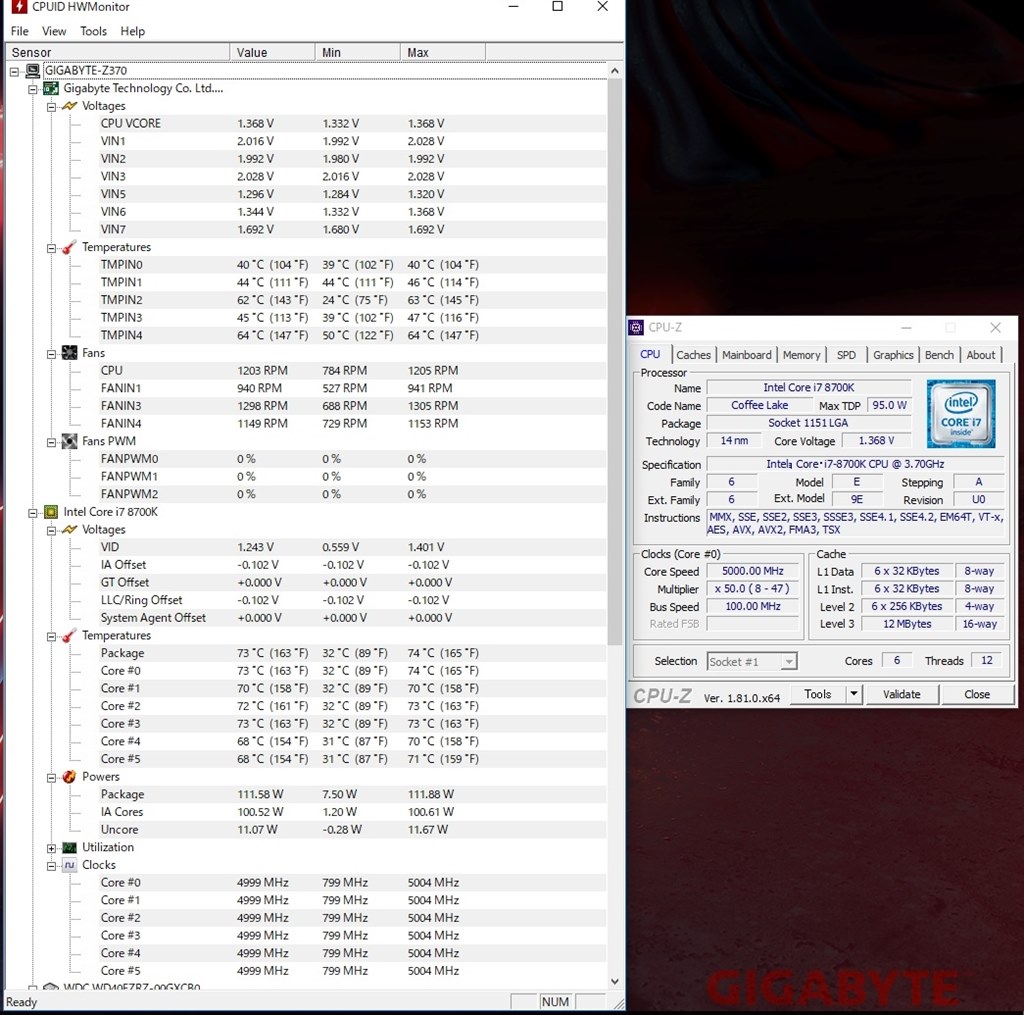Viewport: 1024px width, 1015px height.
Task: Collapse the Gigabyte Technology Co. node
Action: point(33,89)
